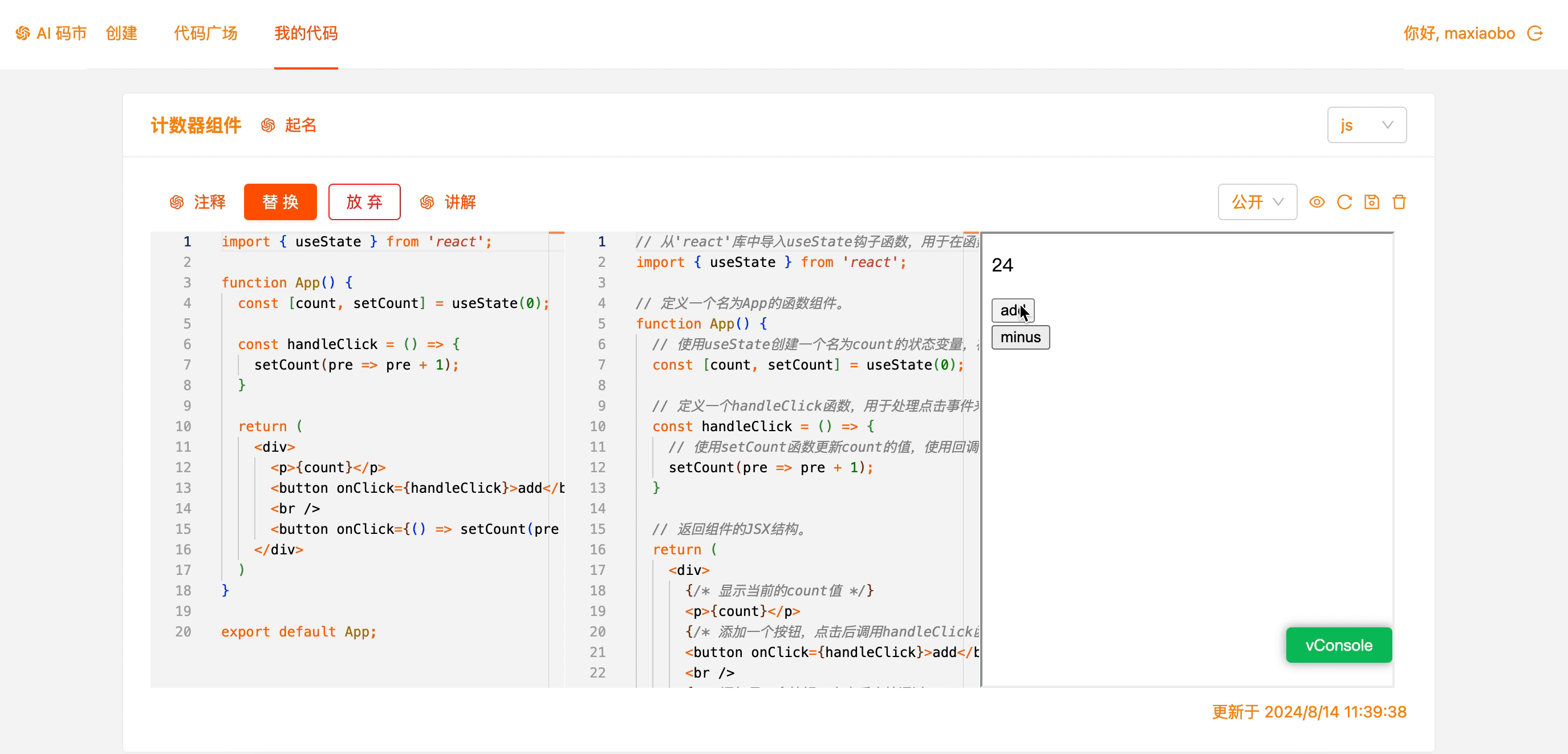The height and width of the screenshot is (754, 1568).
Task: Click the add button in preview
Action: point(1013,311)
